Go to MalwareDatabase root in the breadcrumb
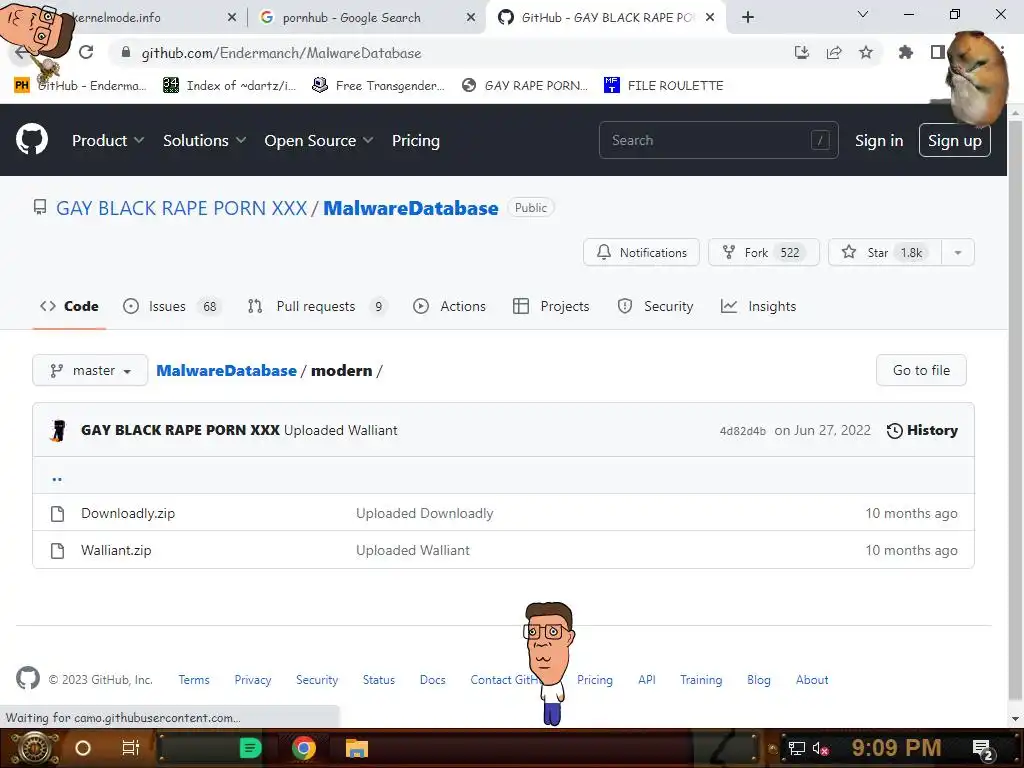Viewport: 1024px width, 768px height. click(x=226, y=370)
